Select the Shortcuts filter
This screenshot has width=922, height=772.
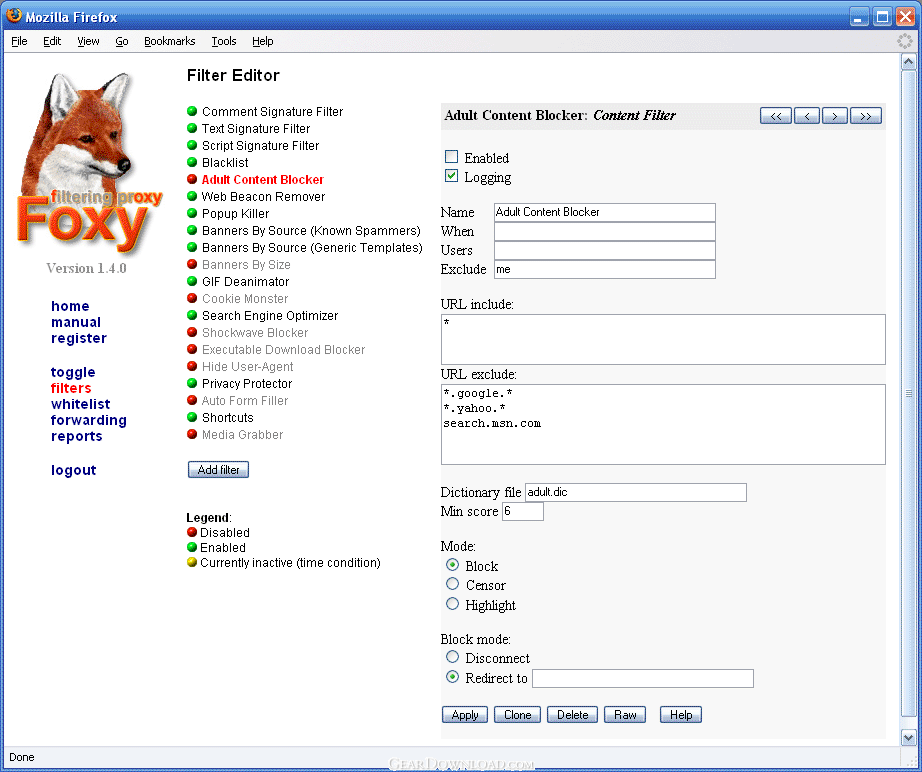tap(228, 417)
